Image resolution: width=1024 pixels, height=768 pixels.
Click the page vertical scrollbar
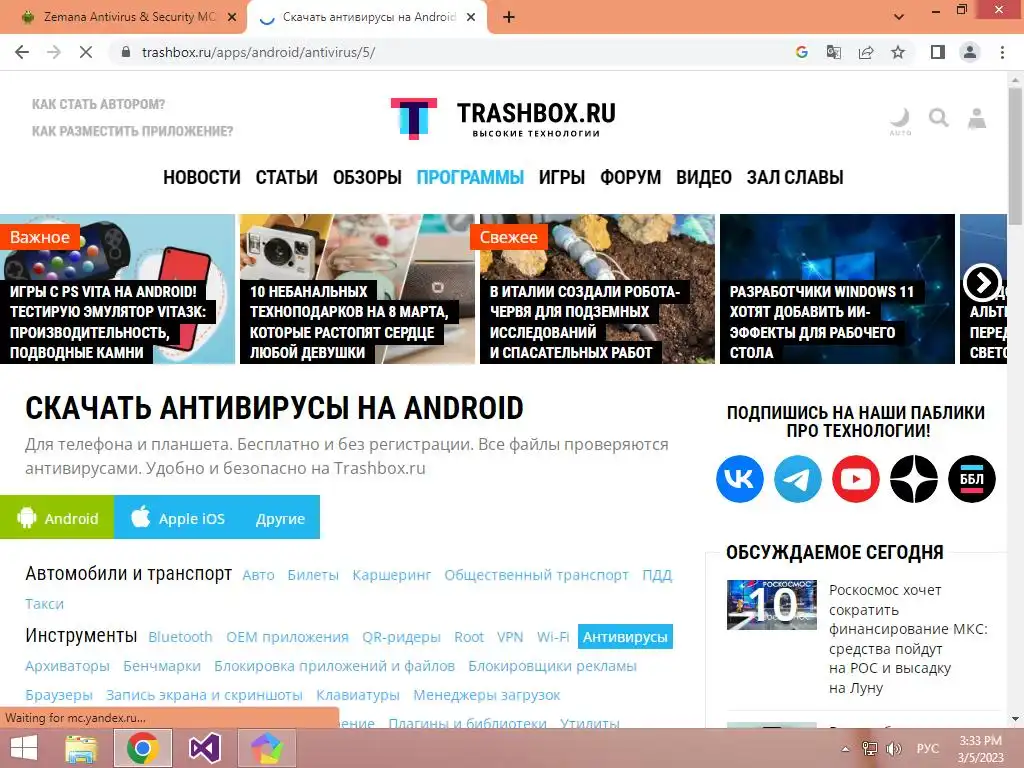[1015, 155]
